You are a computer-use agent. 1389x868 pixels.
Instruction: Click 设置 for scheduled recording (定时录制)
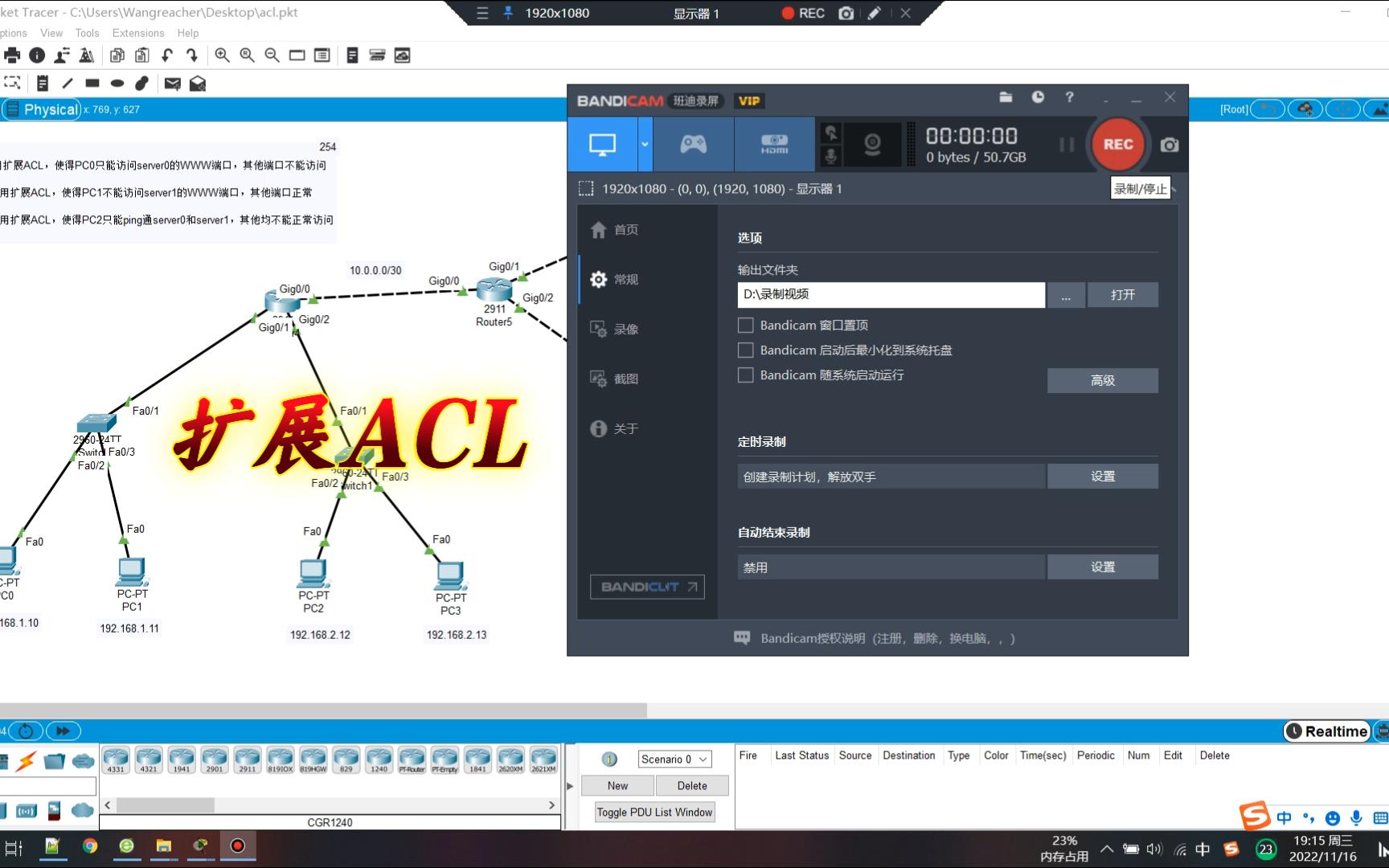(1103, 477)
